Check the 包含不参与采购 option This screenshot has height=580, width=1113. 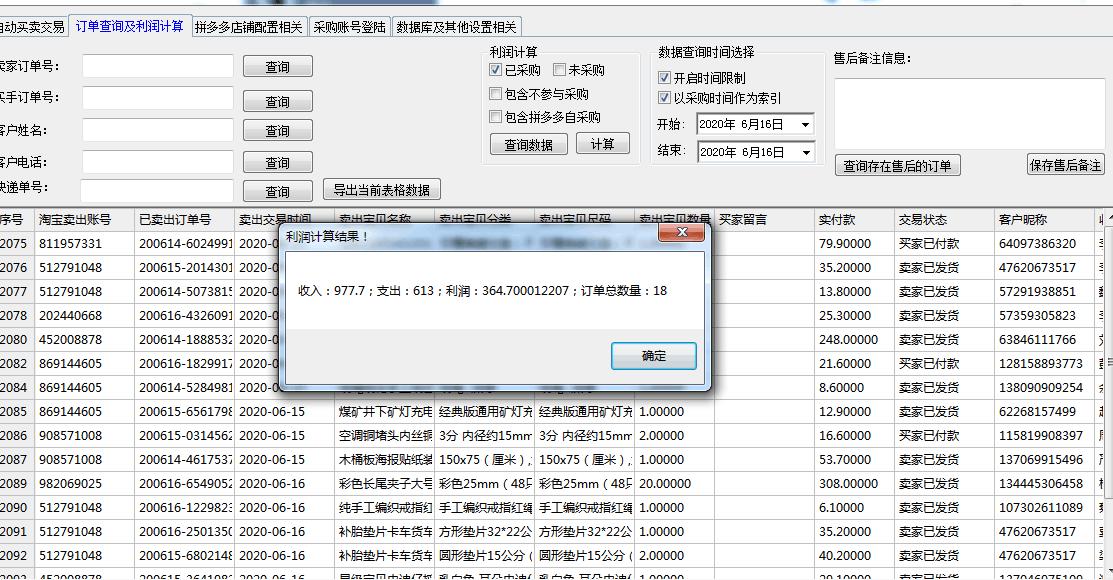[495, 94]
